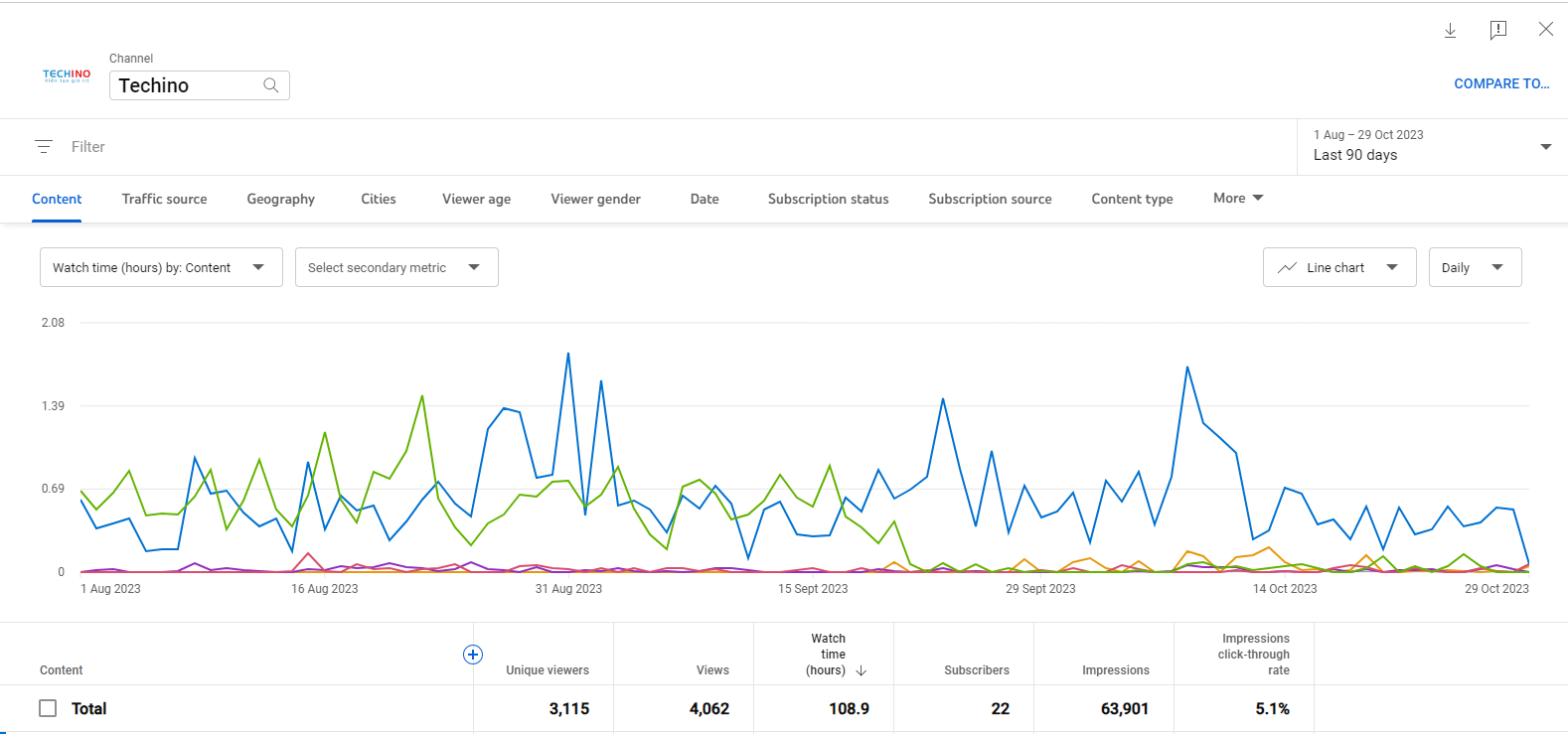Click the Watch time (hours) column header
The height and width of the screenshot is (734, 1568).
(828, 655)
